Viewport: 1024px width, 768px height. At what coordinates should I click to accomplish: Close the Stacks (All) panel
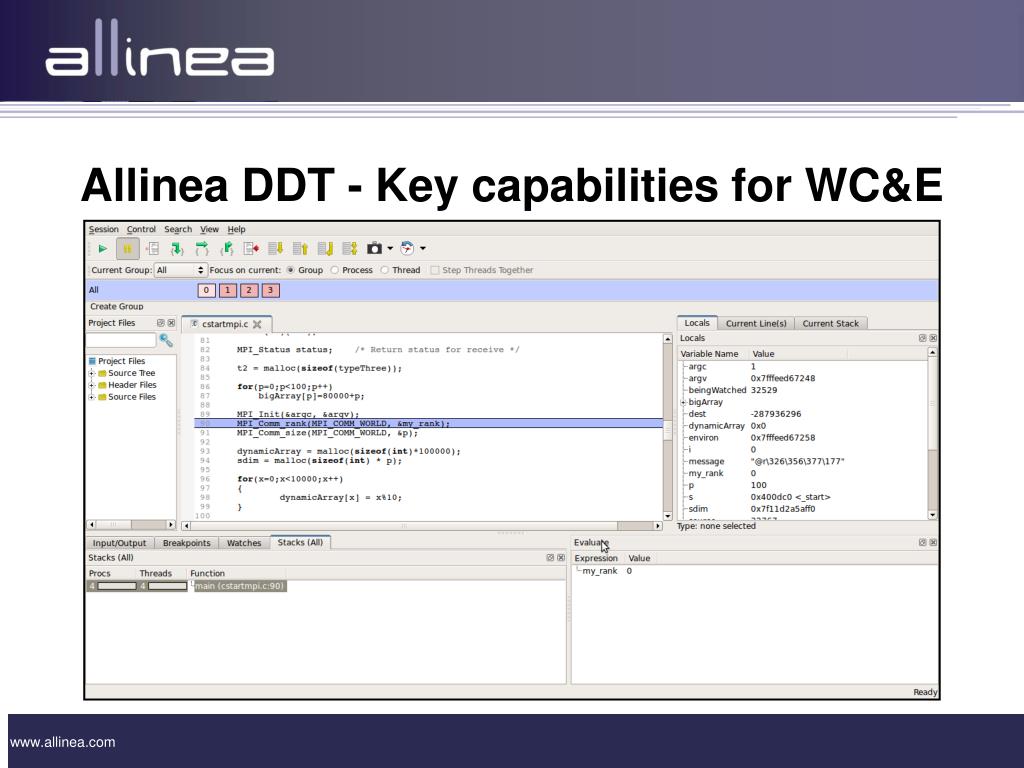[x=560, y=558]
